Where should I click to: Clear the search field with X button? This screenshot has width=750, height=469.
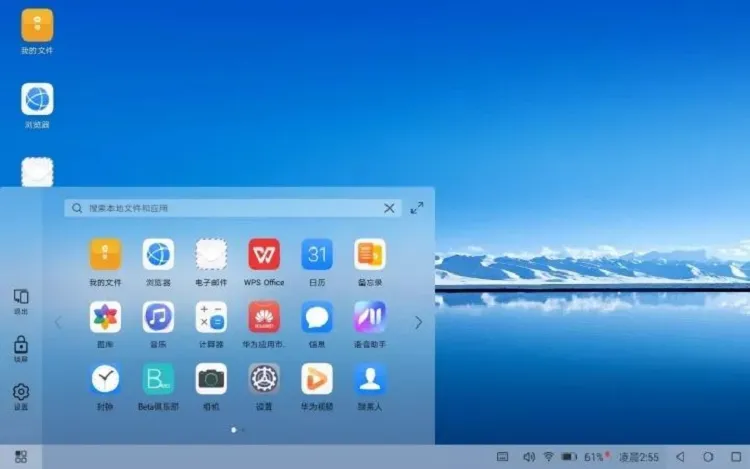pyautogui.click(x=389, y=208)
